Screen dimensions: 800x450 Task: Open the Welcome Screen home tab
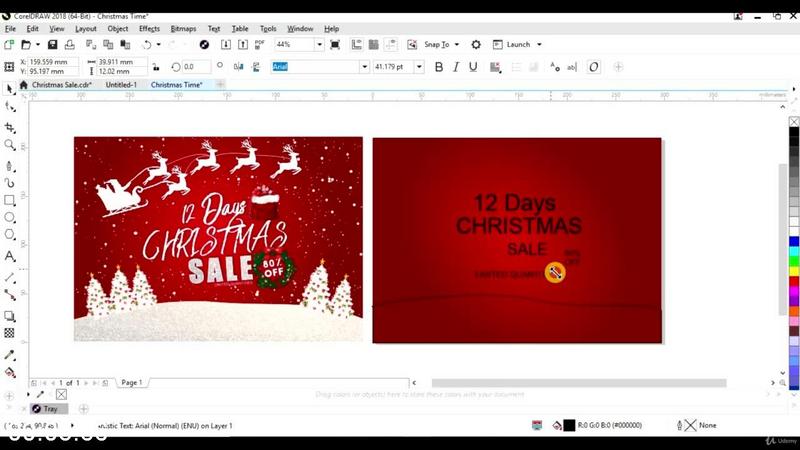click(x=23, y=85)
